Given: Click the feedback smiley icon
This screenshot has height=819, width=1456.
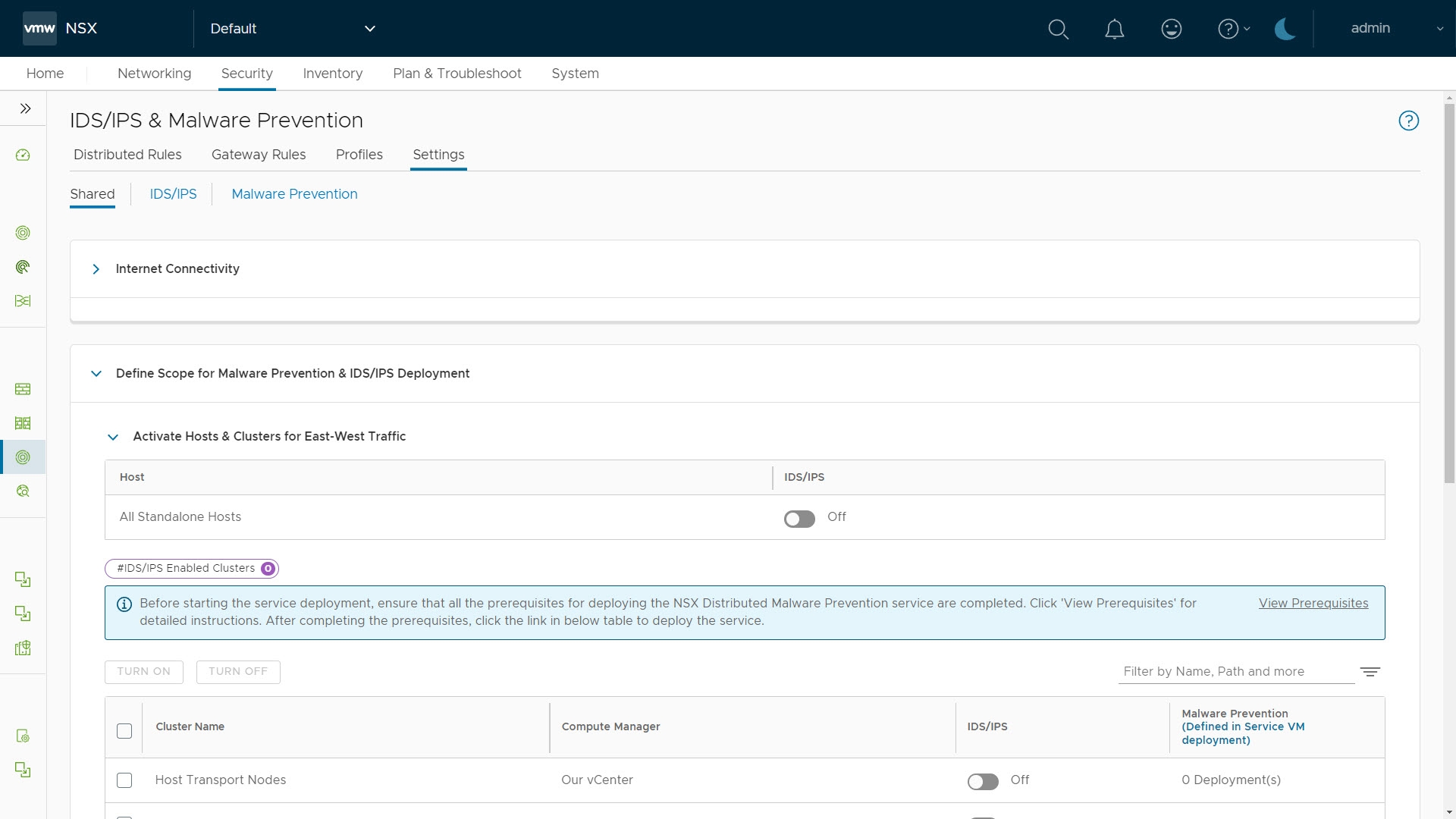Looking at the screenshot, I should click(1171, 29).
